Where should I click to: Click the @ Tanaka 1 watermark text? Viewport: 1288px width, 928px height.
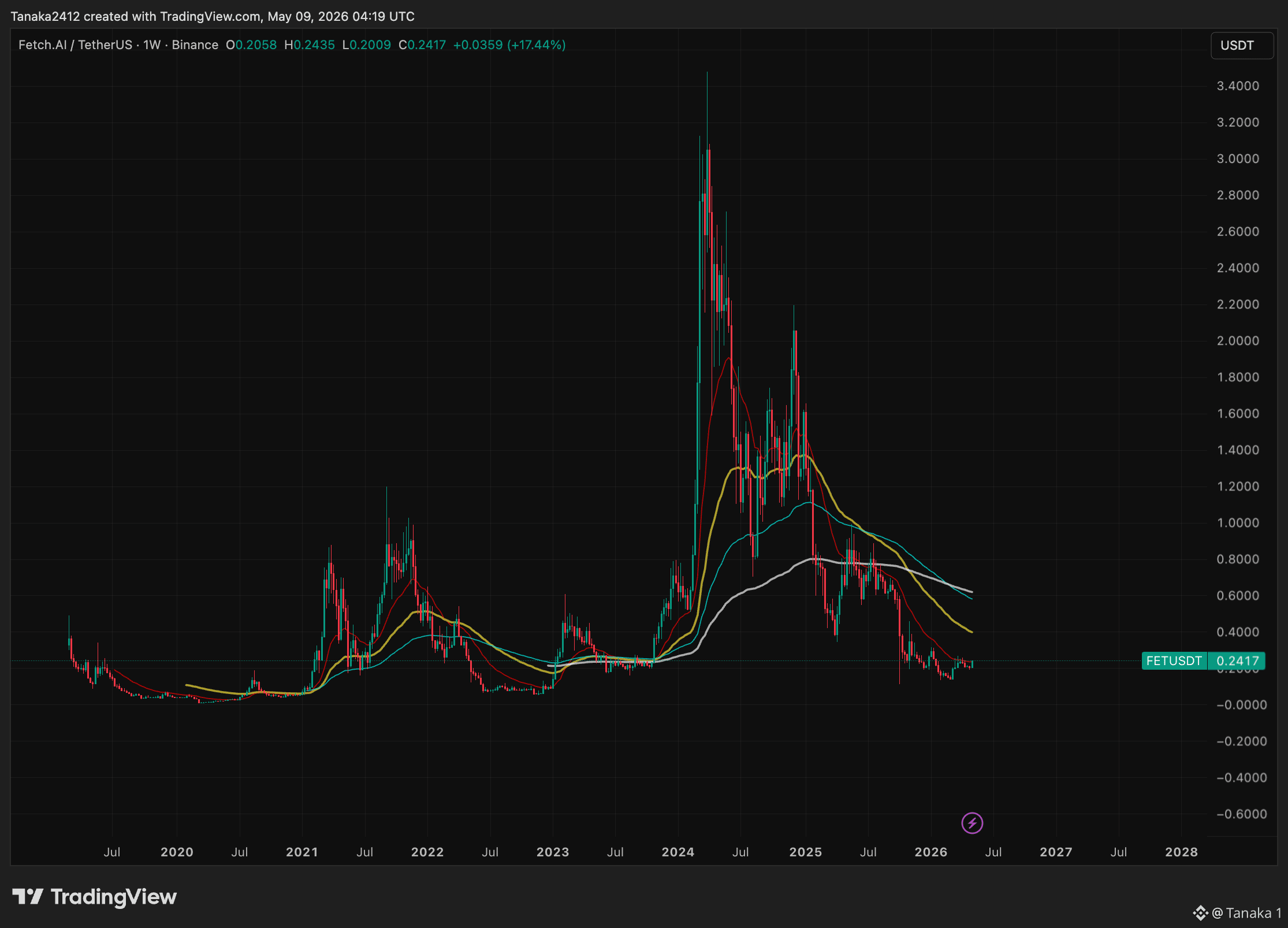[x=1247, y=913]
